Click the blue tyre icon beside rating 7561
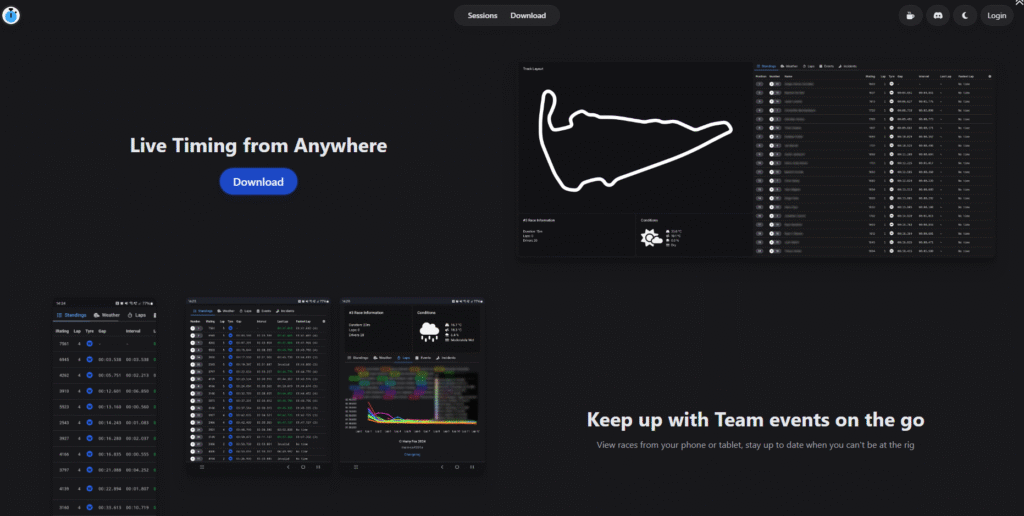Viewport: 1024px width, 516px height. (x=89, y=344)
